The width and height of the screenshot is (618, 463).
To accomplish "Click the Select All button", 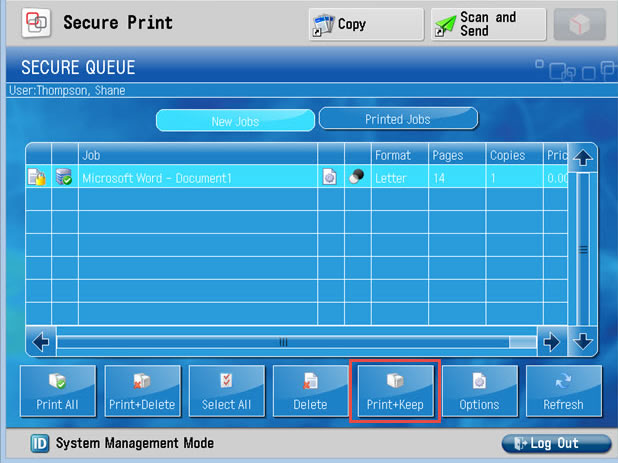I will click(x=226, y=391).
